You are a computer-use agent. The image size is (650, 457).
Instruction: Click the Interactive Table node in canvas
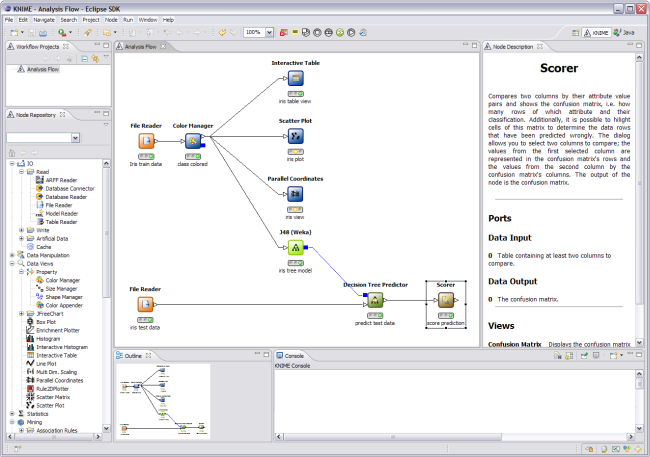295,78
